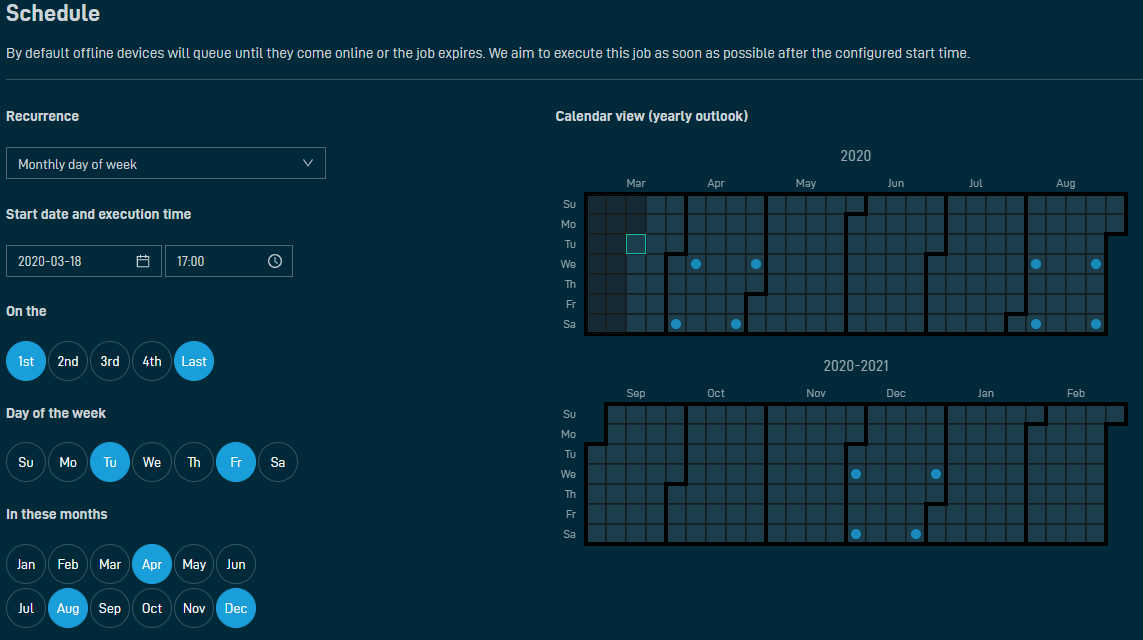The width and height of the screenshot is (1143, 640).
Task: Select the 4th occurrence option
Action: pyautogui.click(x=152, y=361)
